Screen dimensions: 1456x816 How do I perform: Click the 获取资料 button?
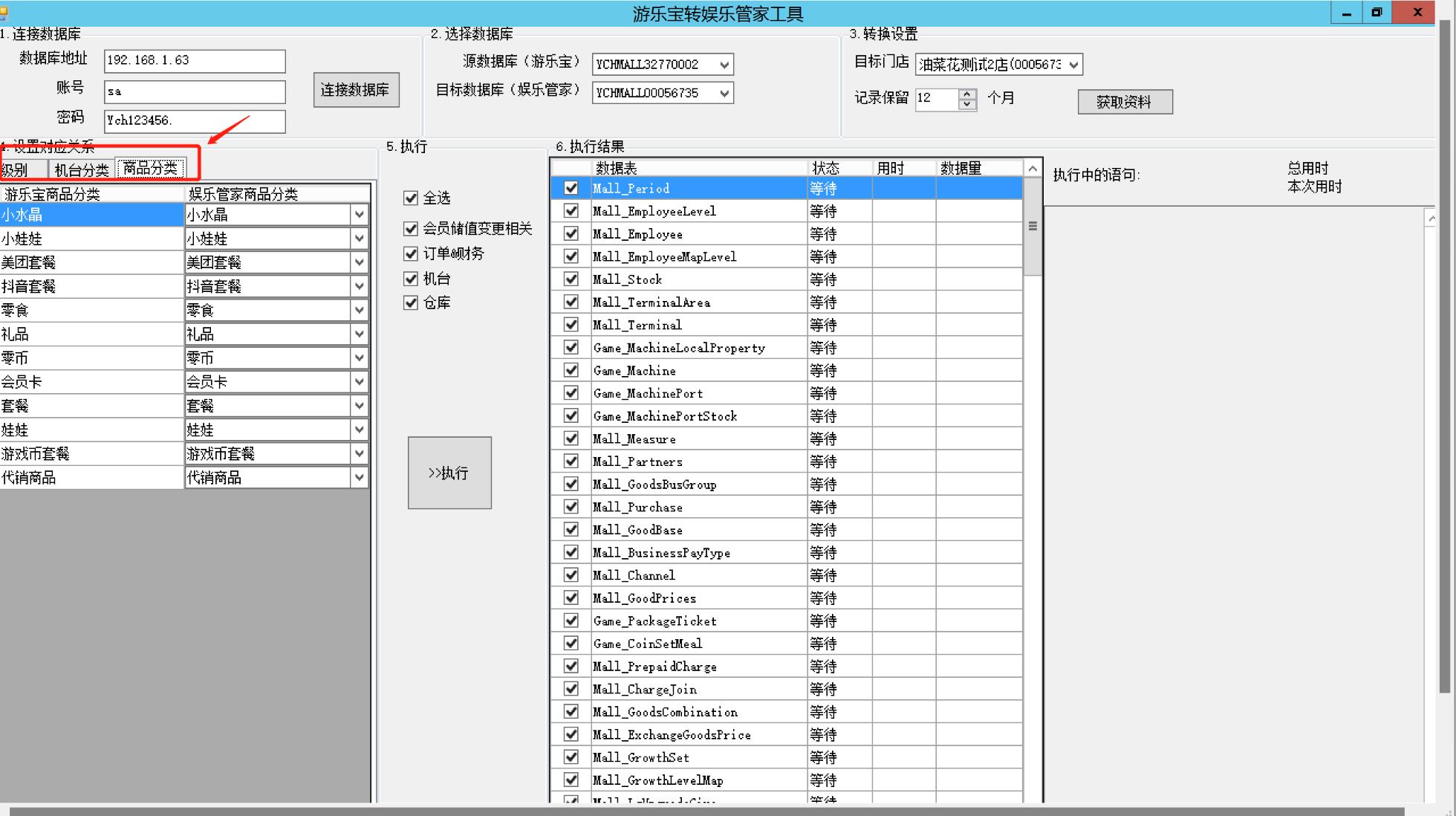coord(1125,102)
